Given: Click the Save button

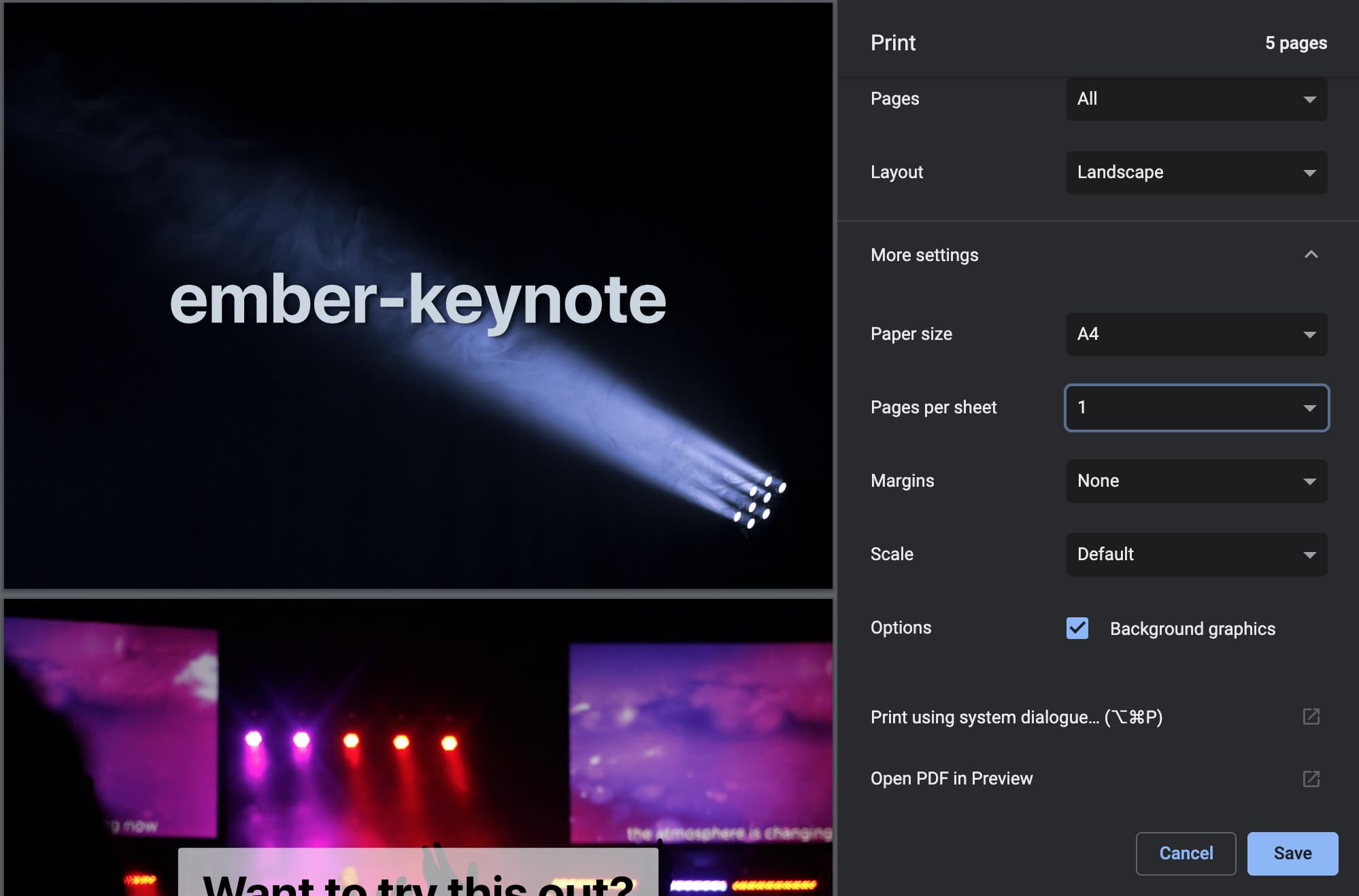Looking at the screenshot, I should pos(1292,853).
